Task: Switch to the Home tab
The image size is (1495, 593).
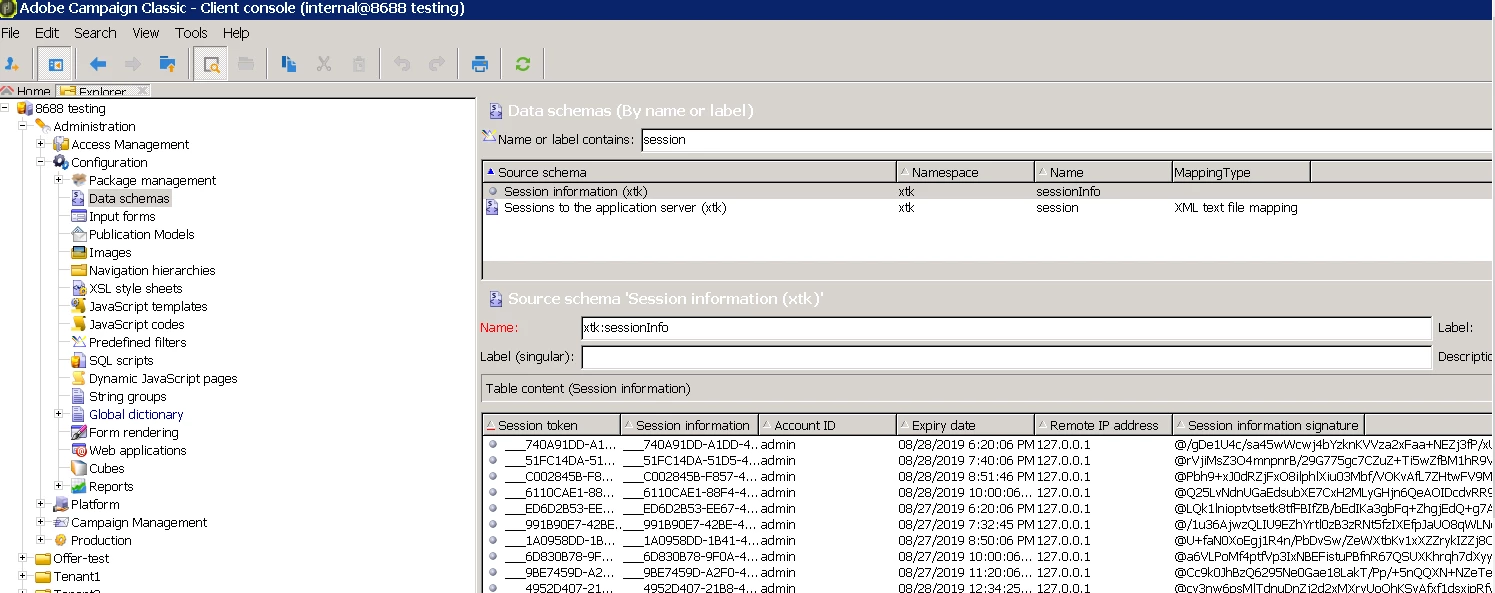Action: point(27,91)
